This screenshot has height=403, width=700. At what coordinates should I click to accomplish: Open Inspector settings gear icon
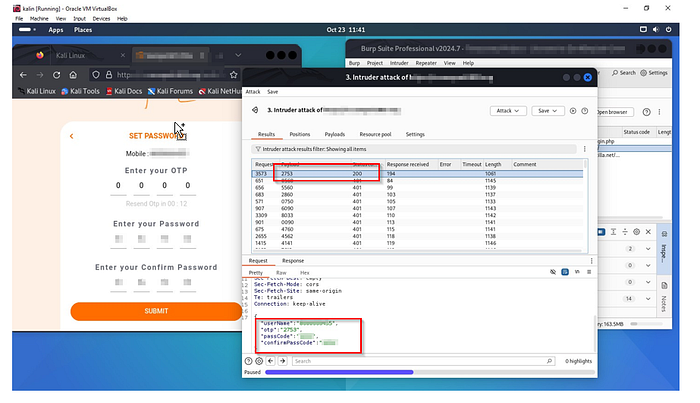click(637, 232)
